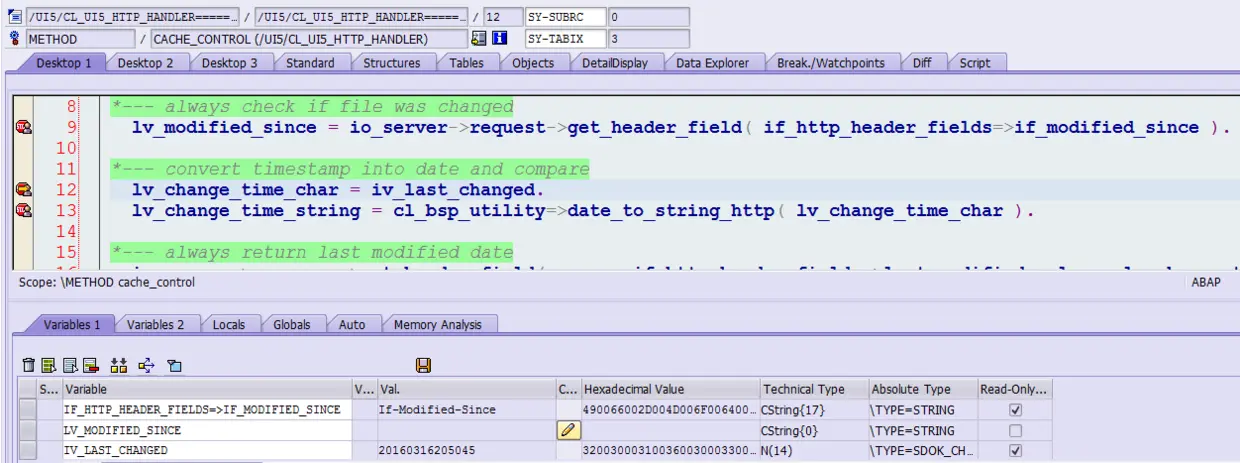Click the services icon right of blue arrows
Image resolution: width=1240 pixels, height=463 pixels.
pyautogui.click(x=173, y=366)
